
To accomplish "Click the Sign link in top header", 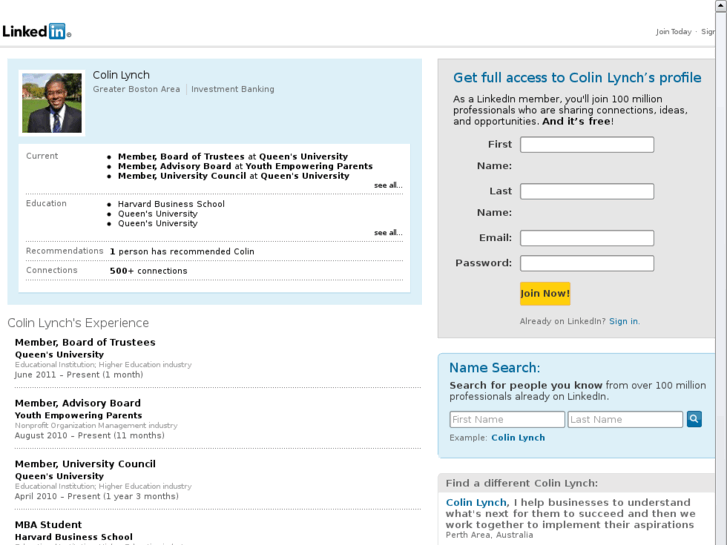I will click(708, 32).
